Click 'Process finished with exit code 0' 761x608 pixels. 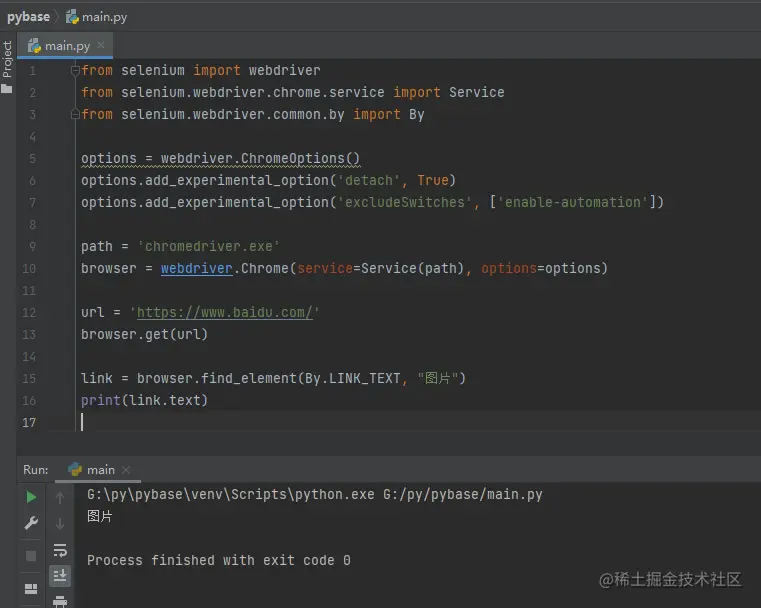pos(218,560)
